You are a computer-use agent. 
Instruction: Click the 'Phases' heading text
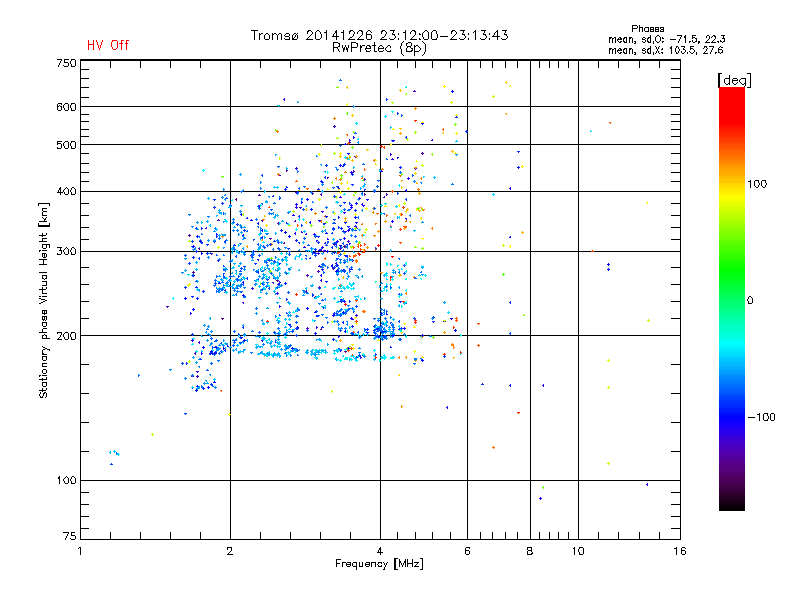point(647,29)
